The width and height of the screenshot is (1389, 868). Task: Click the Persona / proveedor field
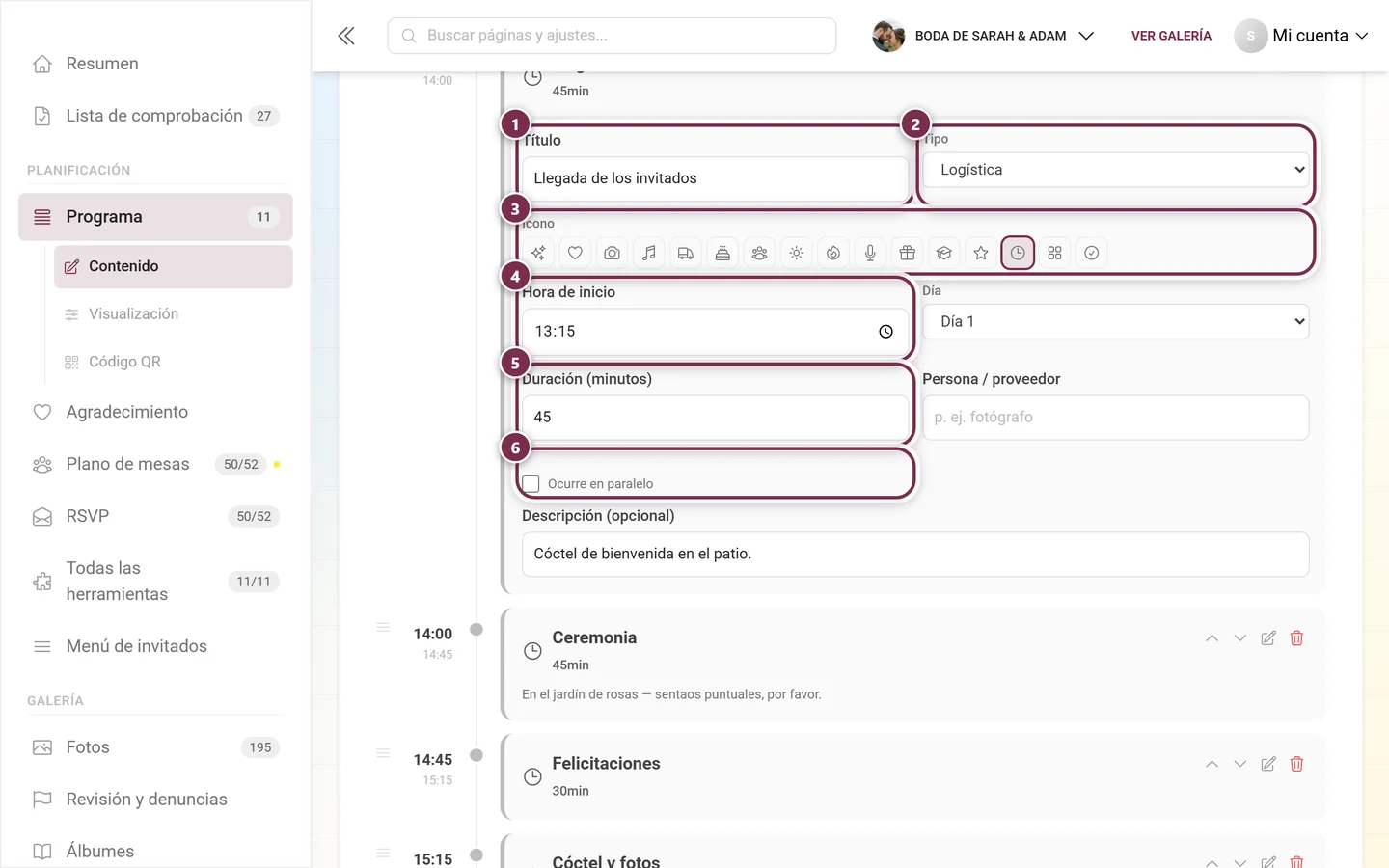(1116, 418)
